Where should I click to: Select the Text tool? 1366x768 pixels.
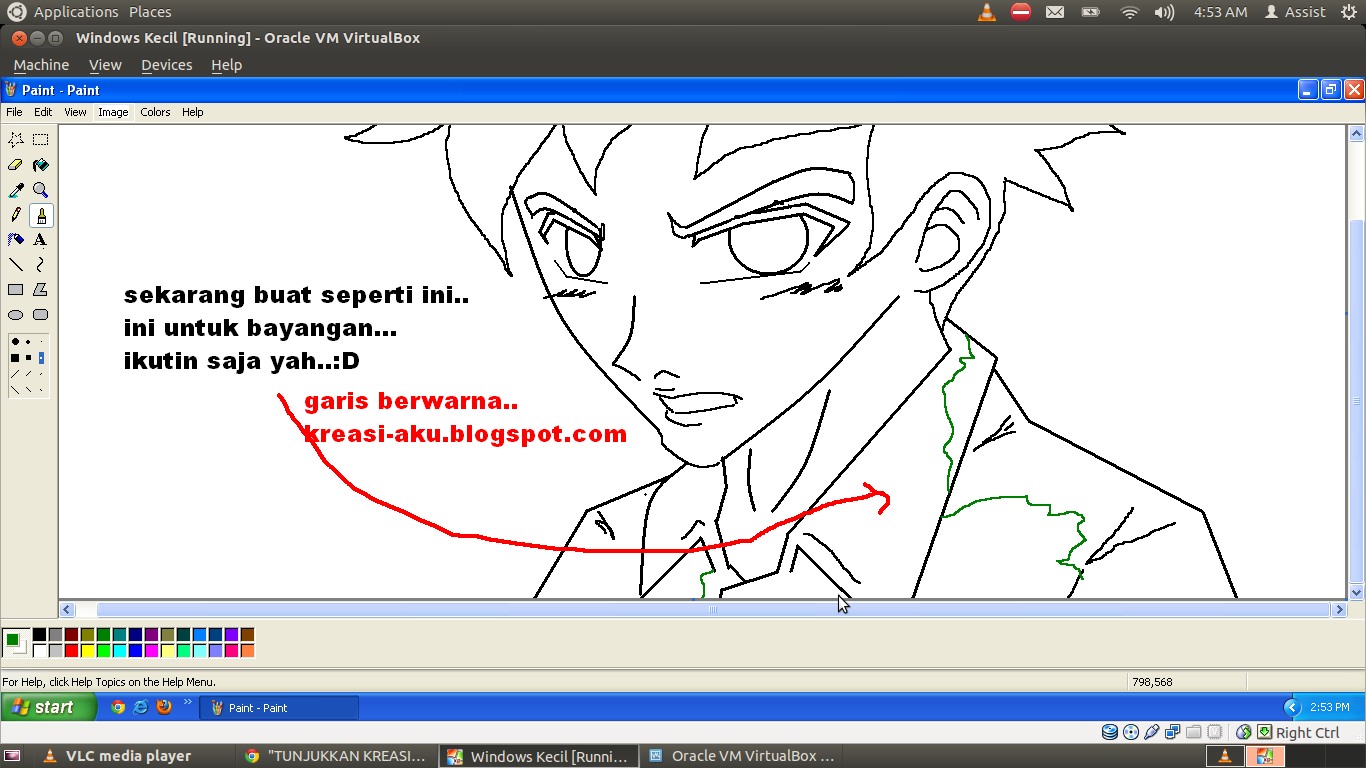tap(40, 240)
